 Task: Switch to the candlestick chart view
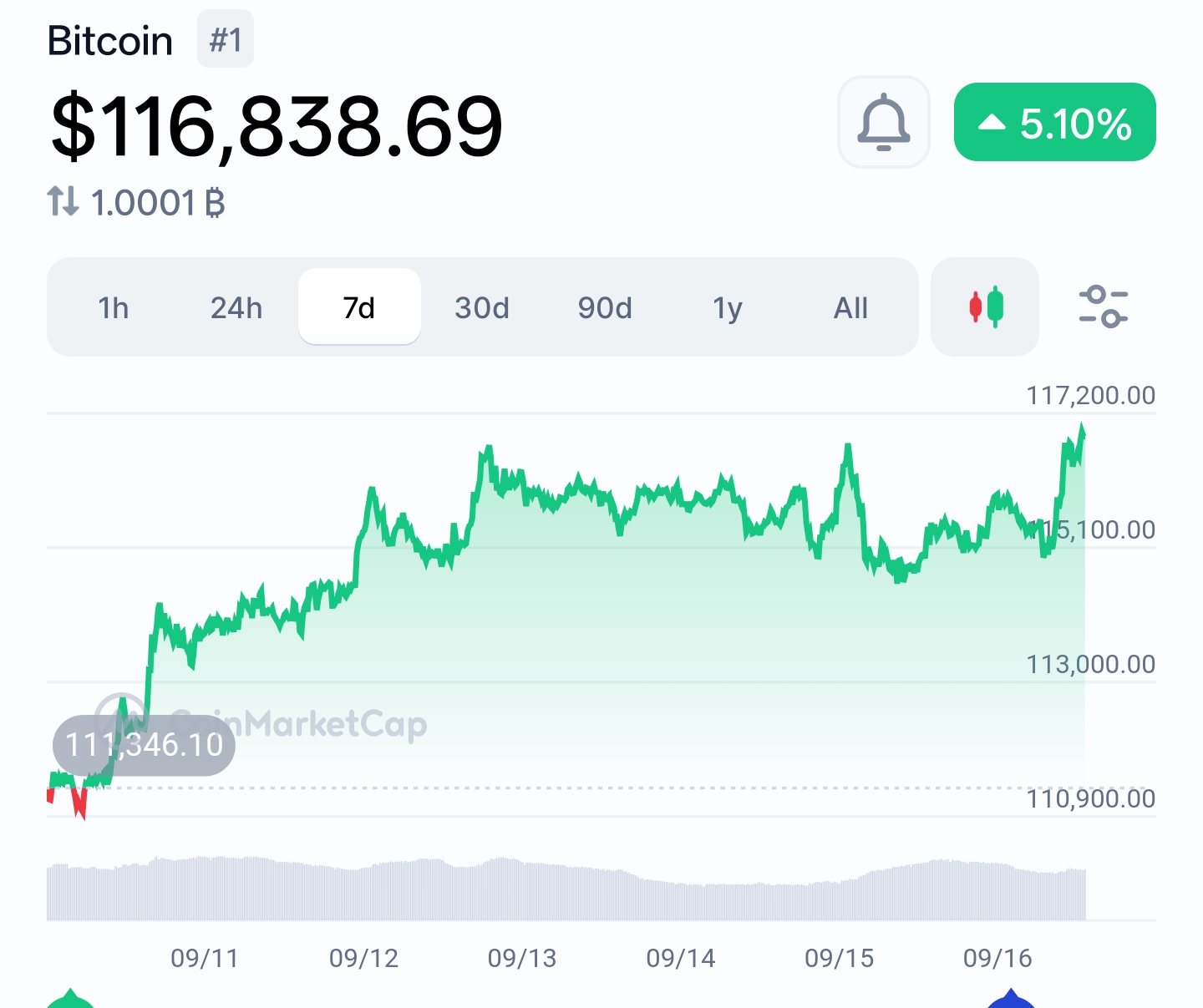click(x=985, y=307)
